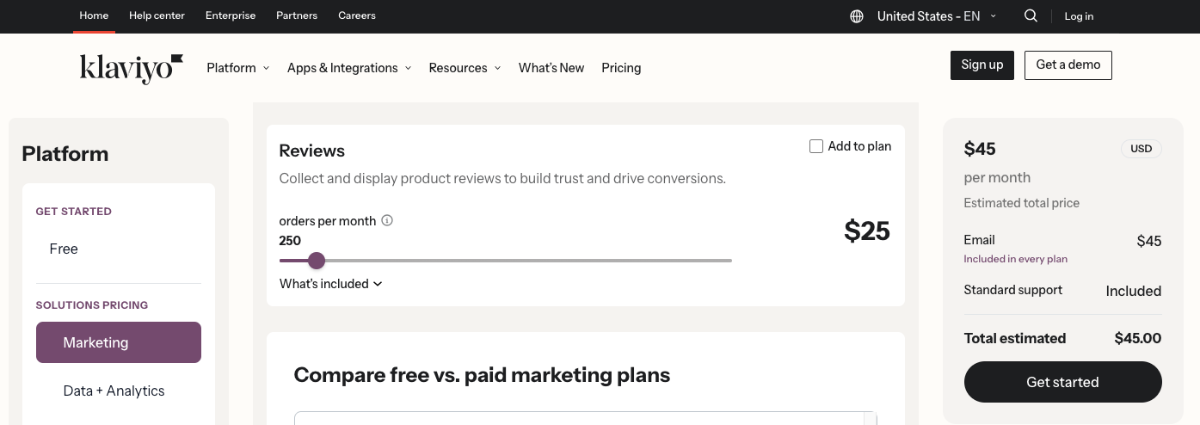Click the 'Total estimated' label
1200x425 pixels.
(x=1015, y=338)
